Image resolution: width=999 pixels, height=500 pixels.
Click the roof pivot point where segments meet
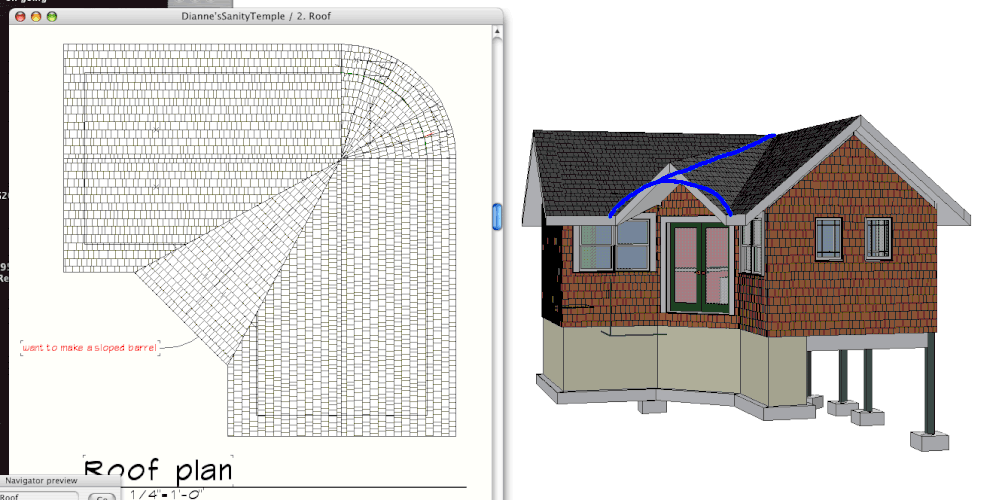(344, 158)
